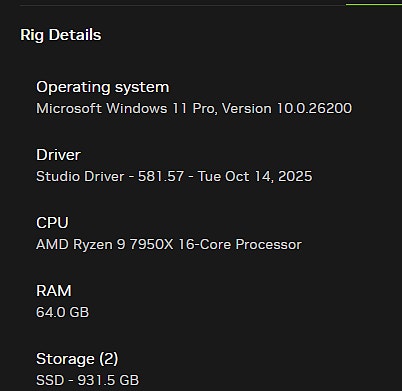402x391 pixels.
Task: Select the 16-Core Processor text
Action: [x=240, y=245]
